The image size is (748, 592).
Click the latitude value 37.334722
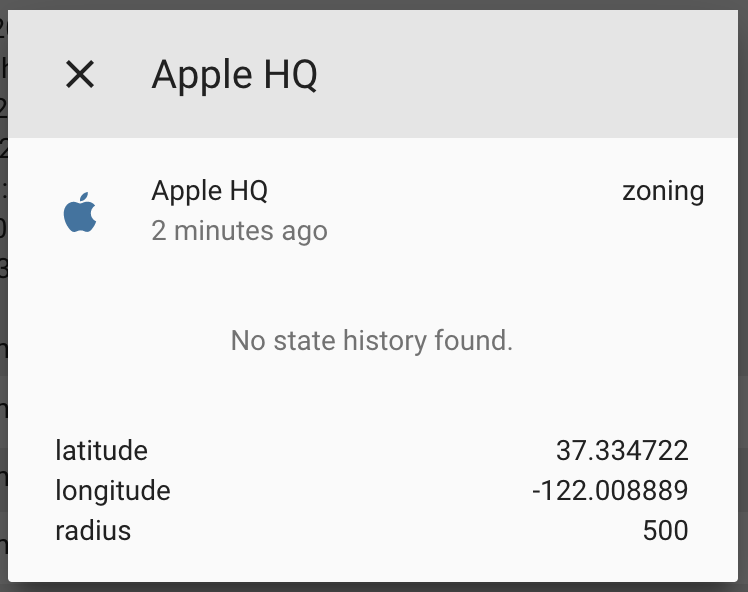coord(622,450)
